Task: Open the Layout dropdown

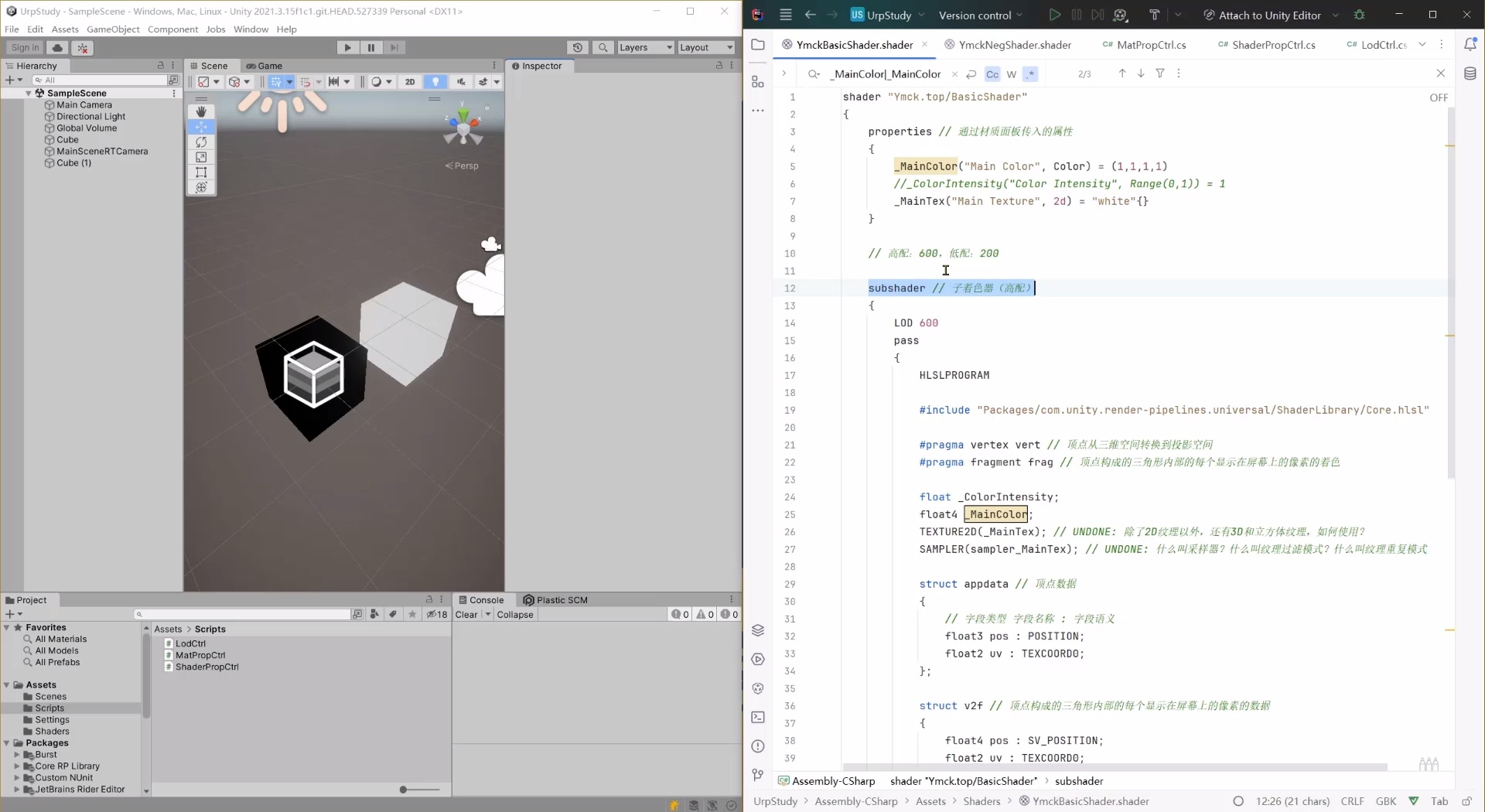Action: pos(704,47)
